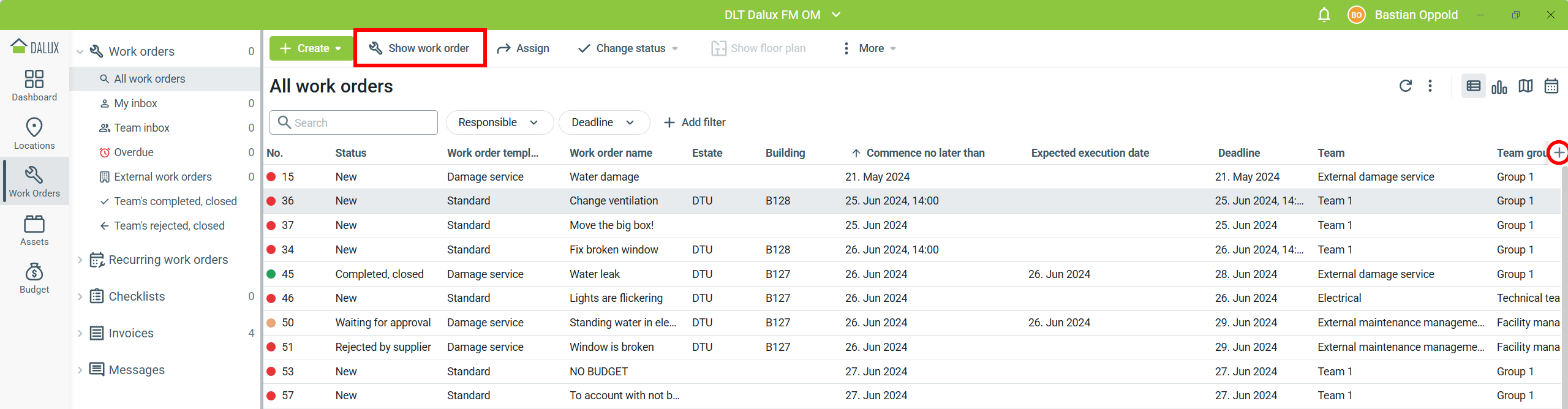This screenshot has height=409, width=1568.
Task: Open the Deadline filter dropdown
Action: pyautogui.click(x=603, y=122)
